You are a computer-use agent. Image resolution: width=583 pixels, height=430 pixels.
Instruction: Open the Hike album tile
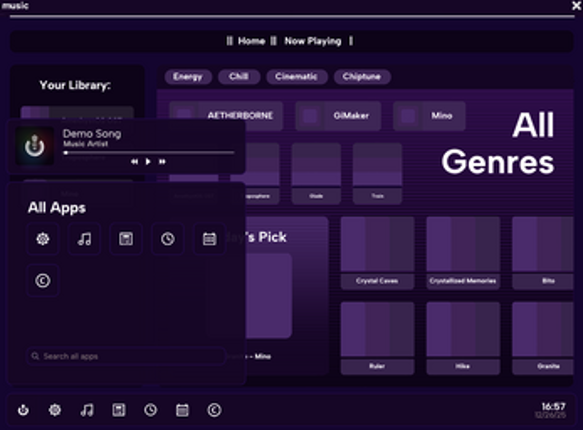[463, 338]
